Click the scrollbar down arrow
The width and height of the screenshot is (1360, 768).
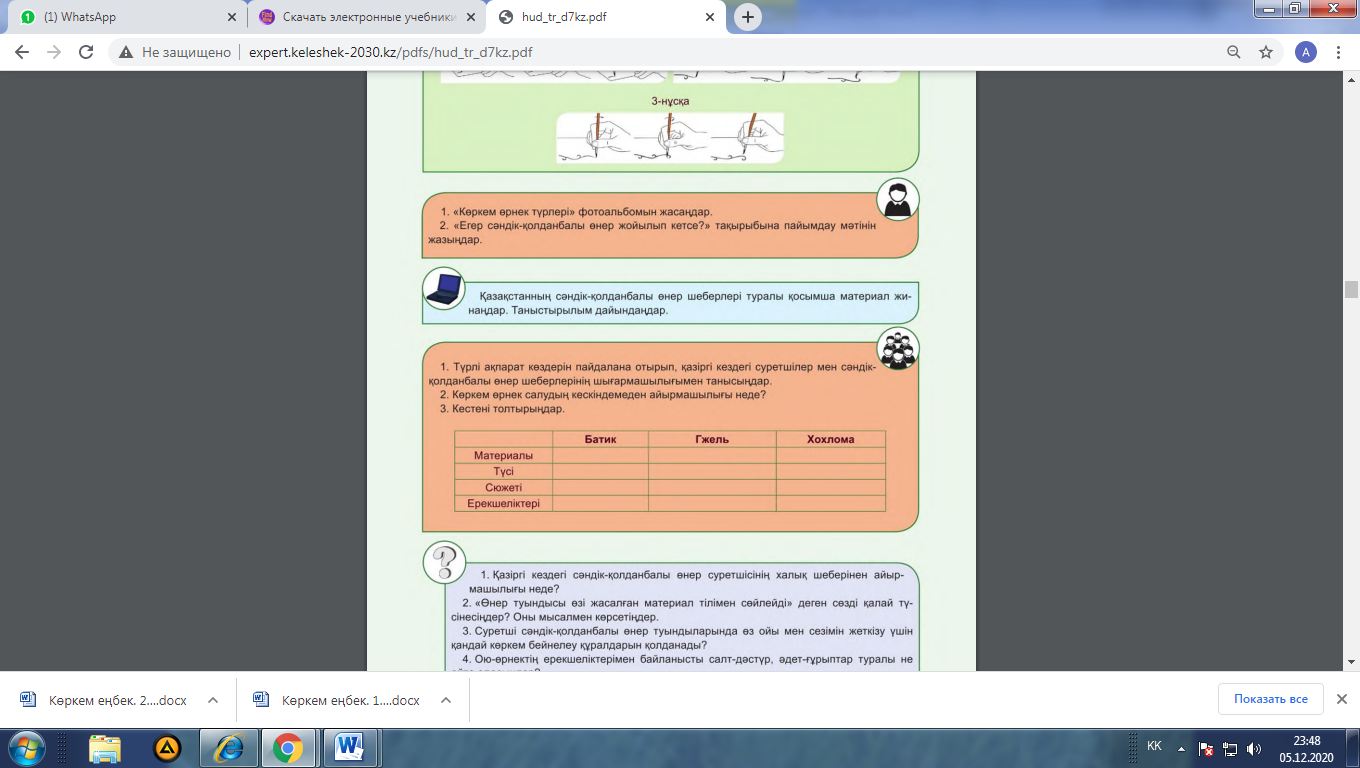[x=1351, y=662]
